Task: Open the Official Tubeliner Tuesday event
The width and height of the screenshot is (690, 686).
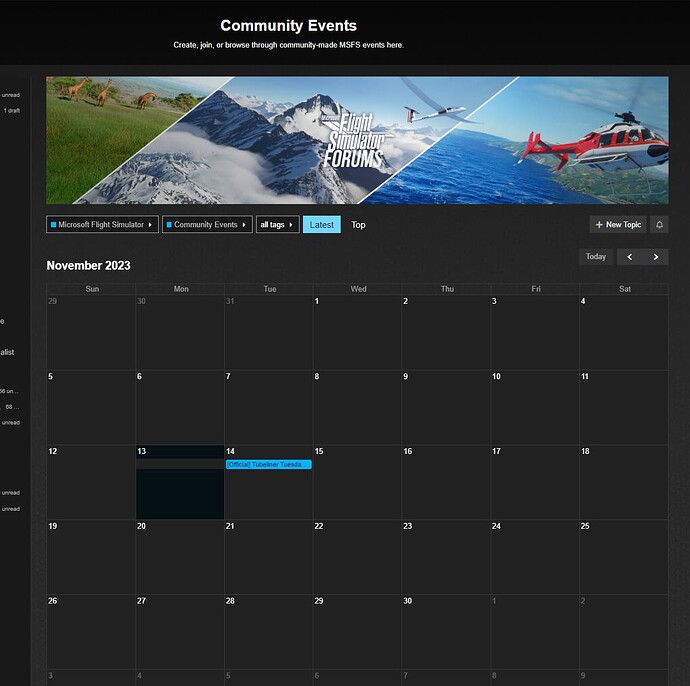Action: (x=268, y=465)
